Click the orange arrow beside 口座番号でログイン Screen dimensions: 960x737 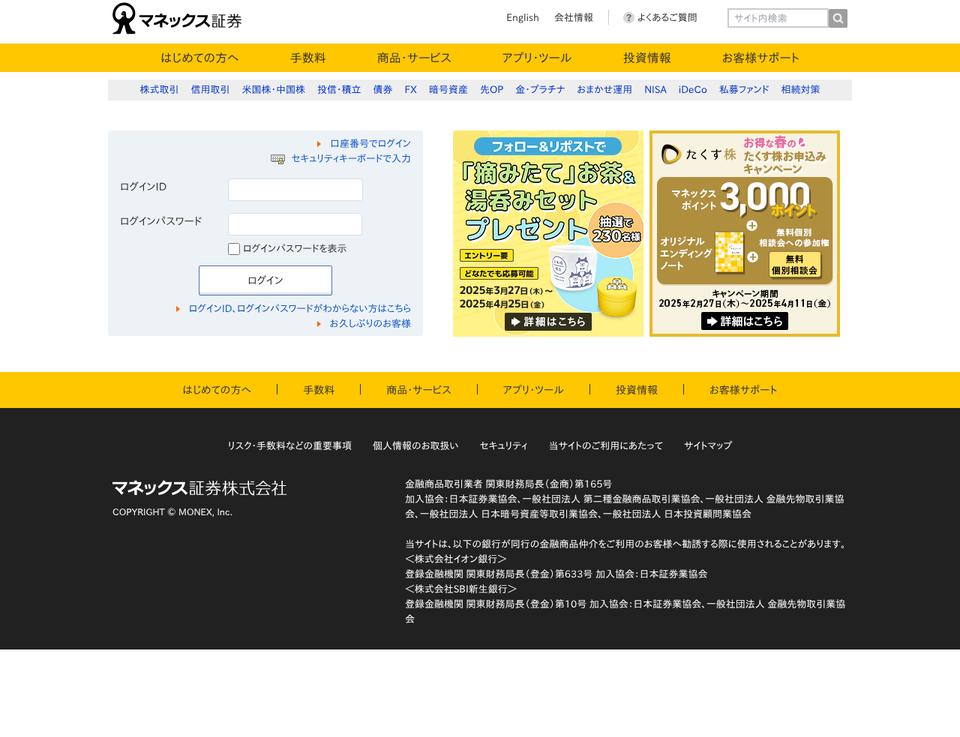(x=318, y=143)
